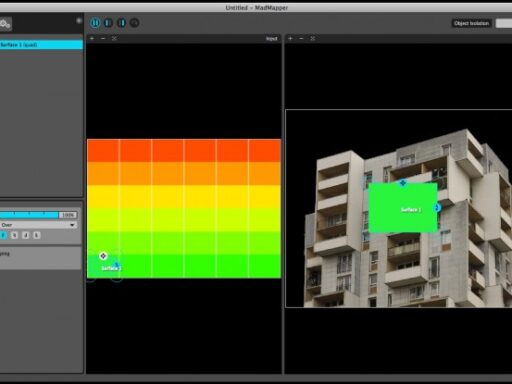Zoom in the output view with the plus icon
Image resolution: width=512 pixels, height=384 pixels.
point(290,38)
